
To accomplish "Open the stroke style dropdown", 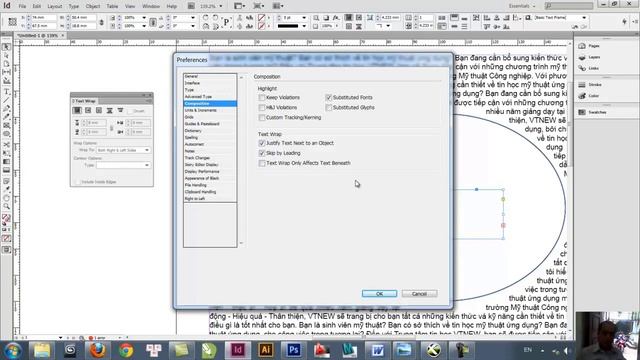I will click(304, 26).
